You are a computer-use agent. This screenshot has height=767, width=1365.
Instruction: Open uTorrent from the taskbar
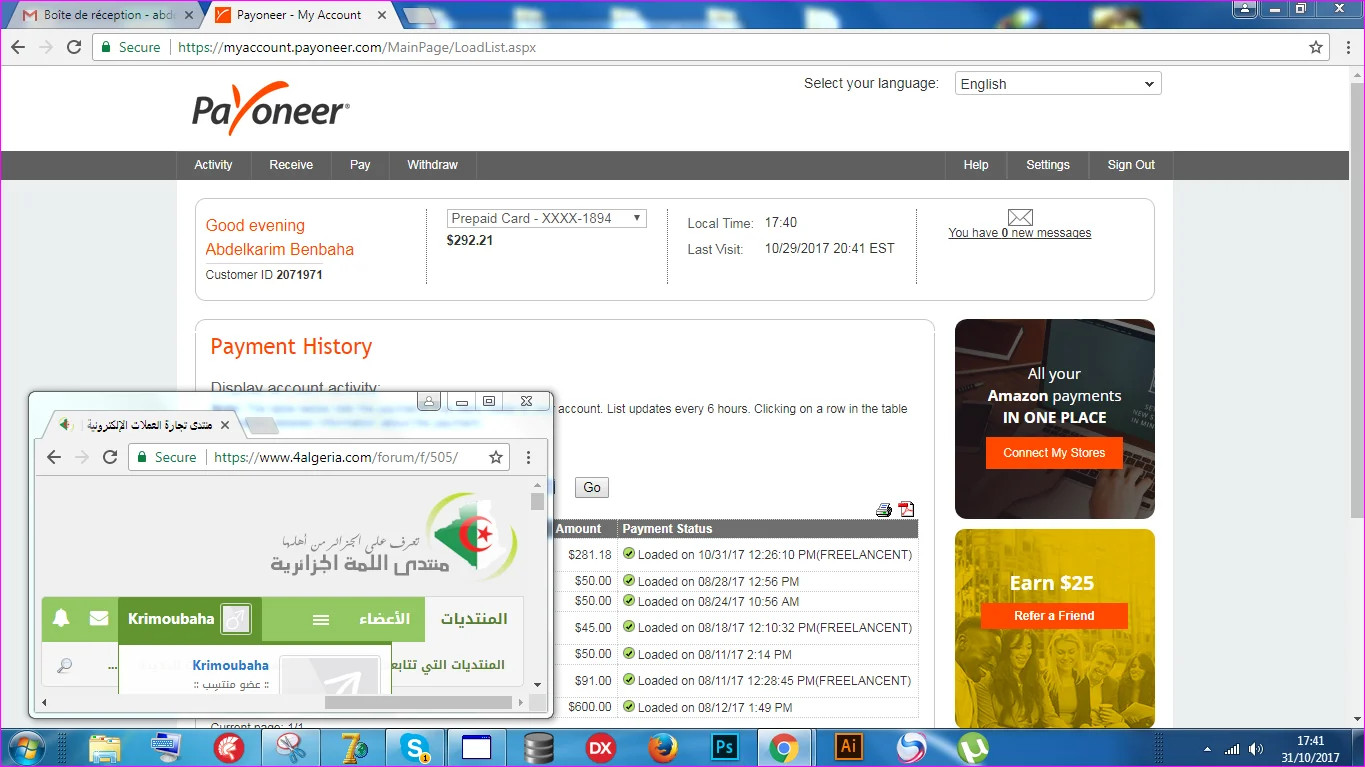[972, 748]
